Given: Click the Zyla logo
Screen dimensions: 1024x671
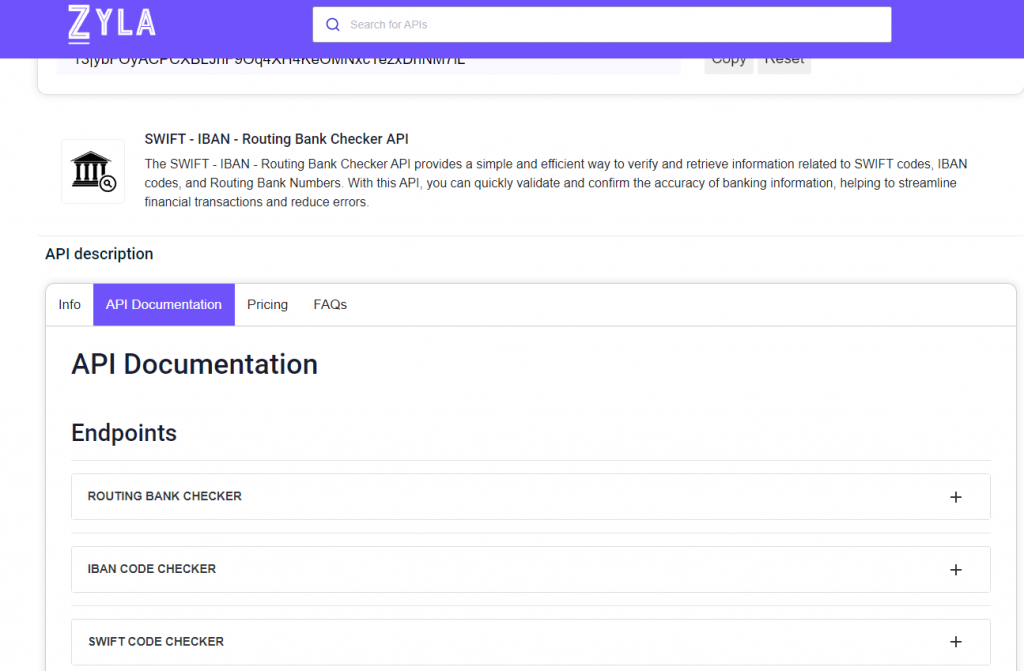Looking at the screenshot, I should tap(112, 24).
